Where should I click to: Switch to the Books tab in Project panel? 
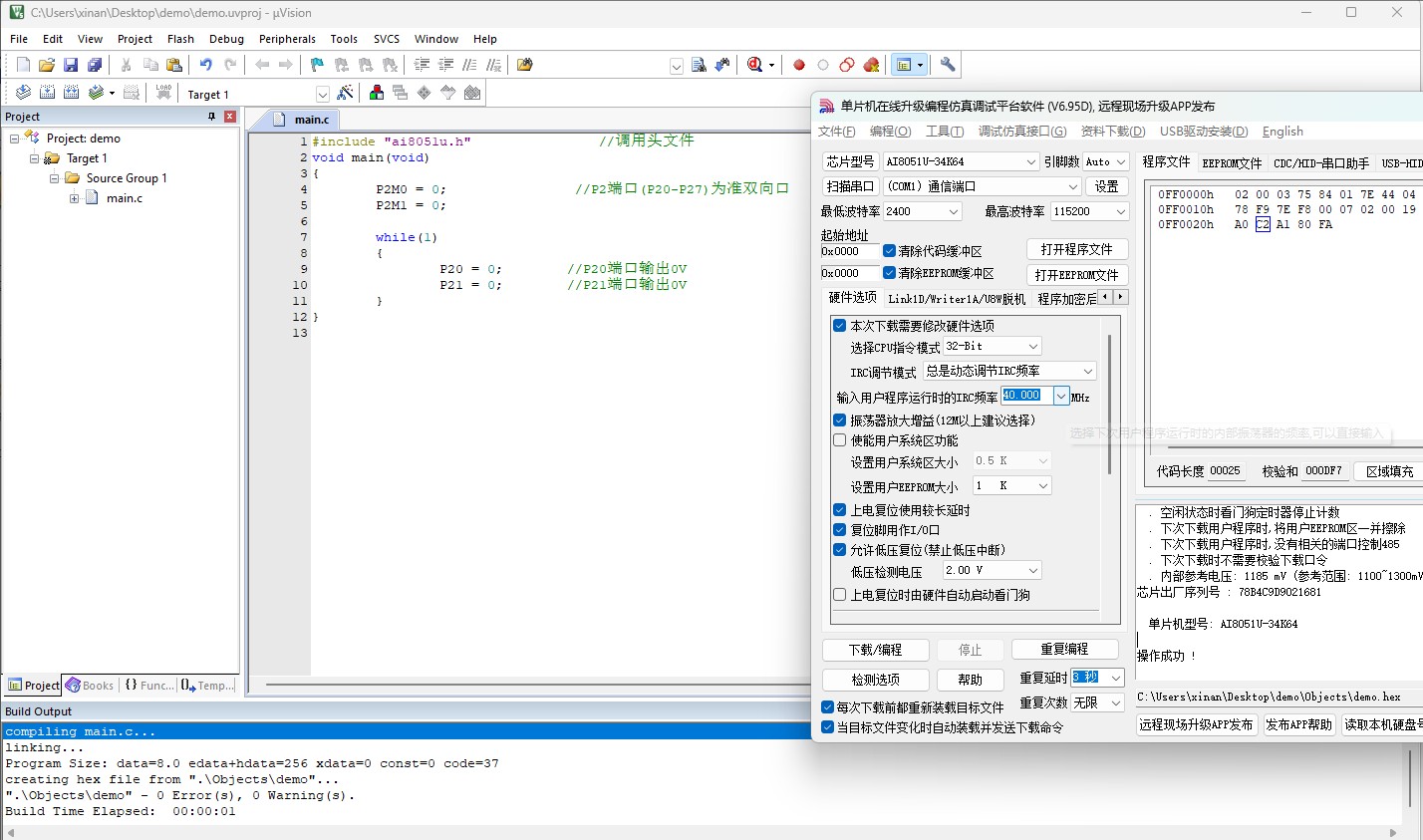pos(90,686)
